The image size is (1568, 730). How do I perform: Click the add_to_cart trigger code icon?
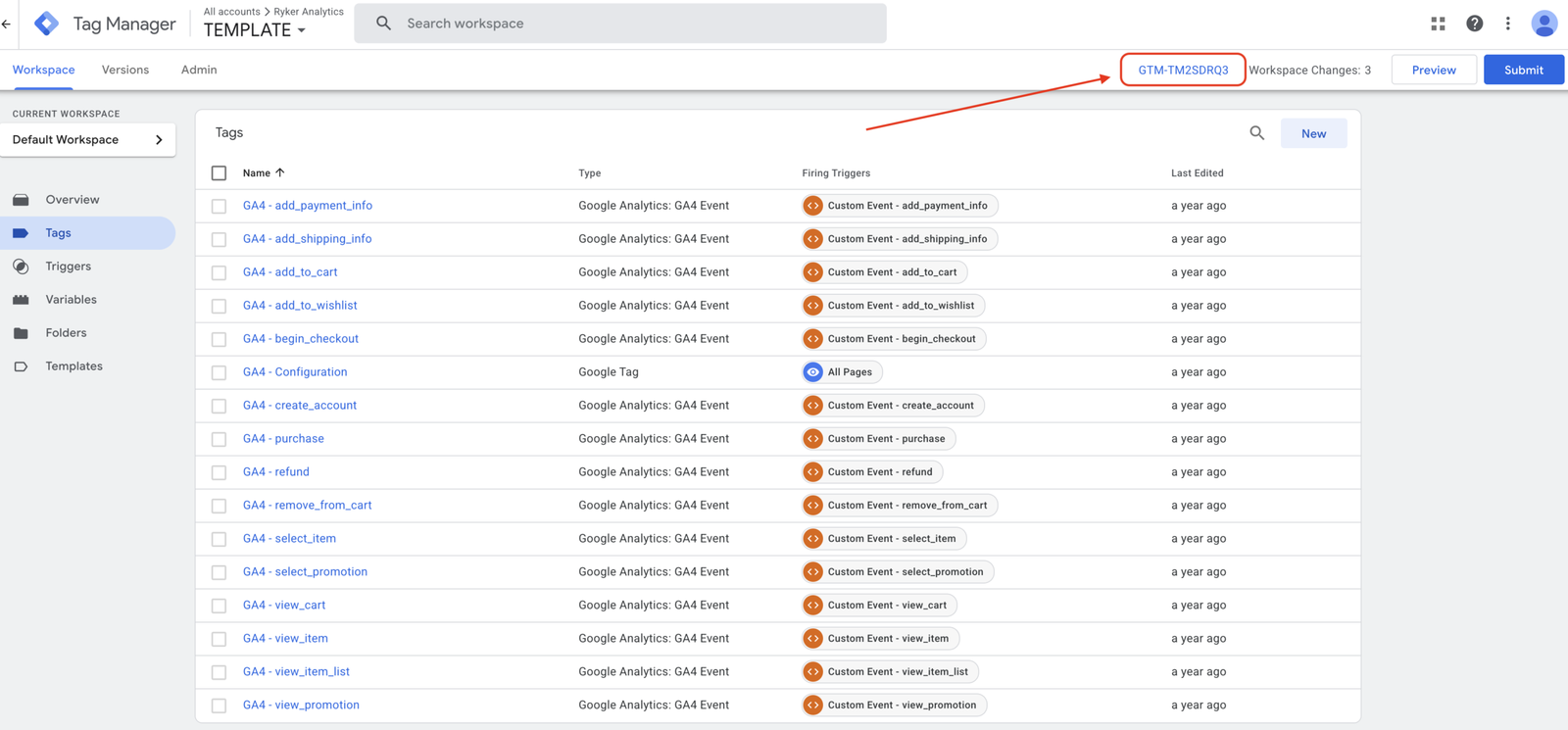[x=813, y=272]
